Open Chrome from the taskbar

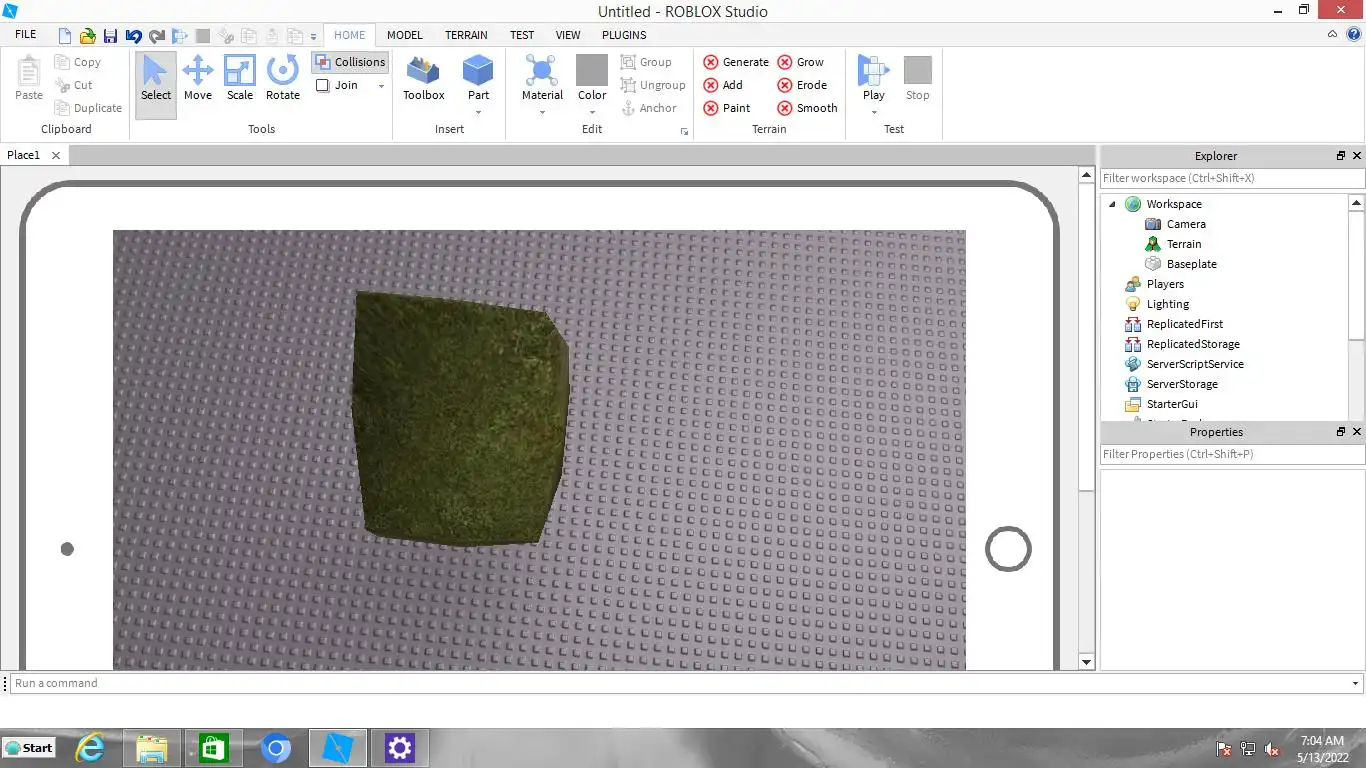tap(276, 748)
